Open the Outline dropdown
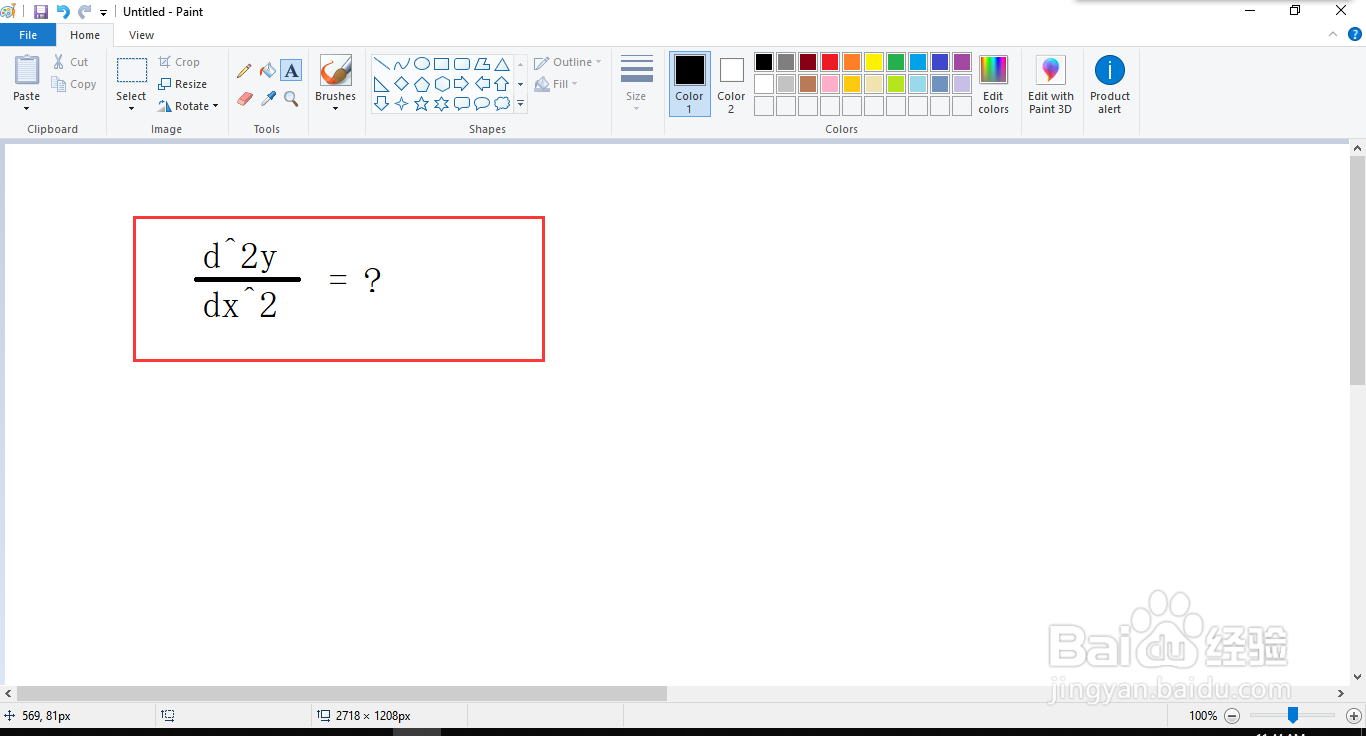The height and width of the screenshot is (736, 1366). click(x=568, y=62)
